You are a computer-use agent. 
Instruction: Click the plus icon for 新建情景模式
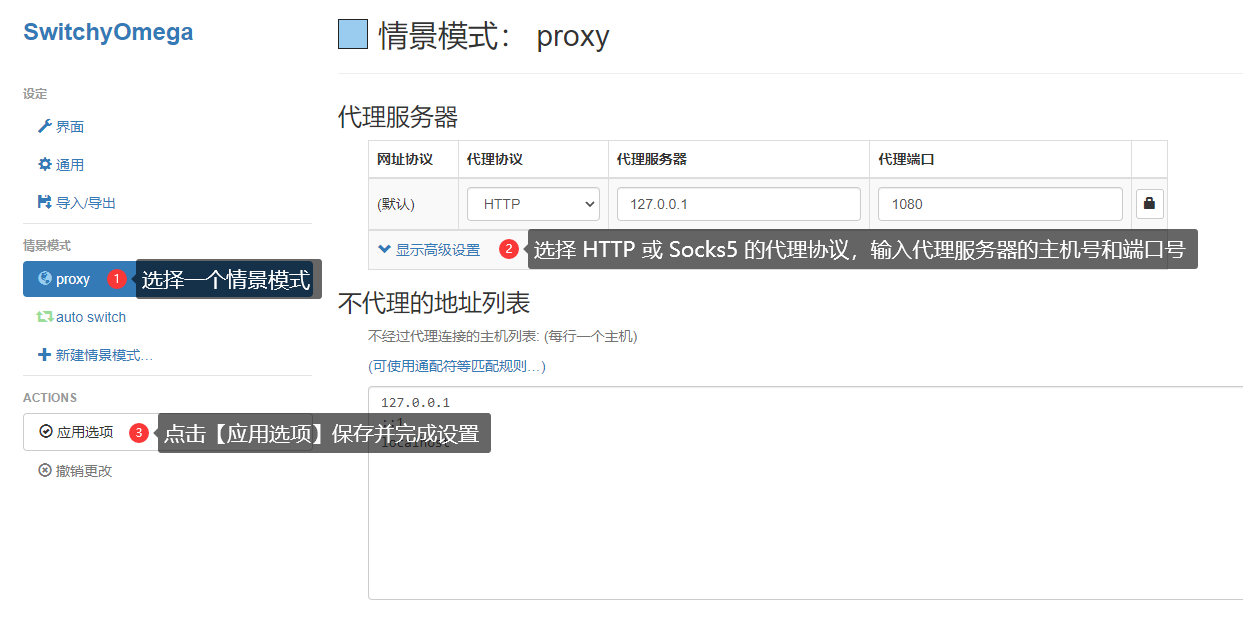click(44, 355)
